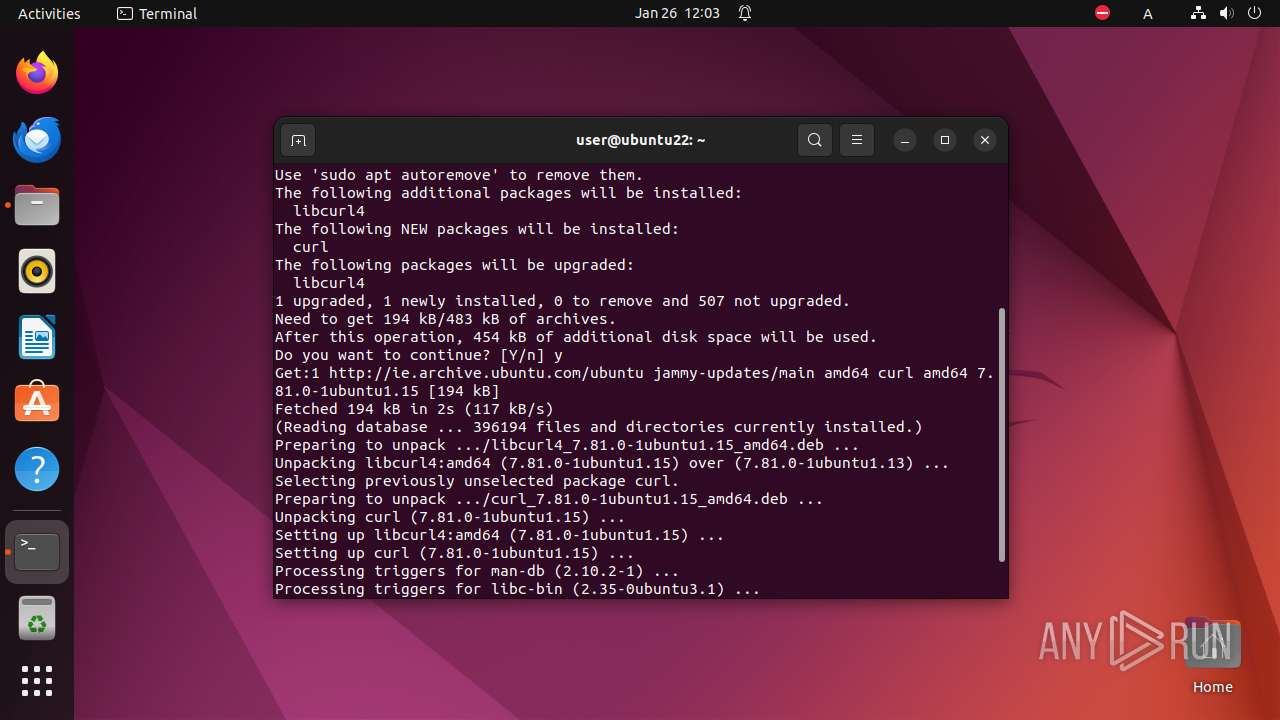Viewport: 1280px width, 720px height.
Task: Click the line 'Do you want to continue? [Y/n] y'
Action: click(x=419, y=355)
